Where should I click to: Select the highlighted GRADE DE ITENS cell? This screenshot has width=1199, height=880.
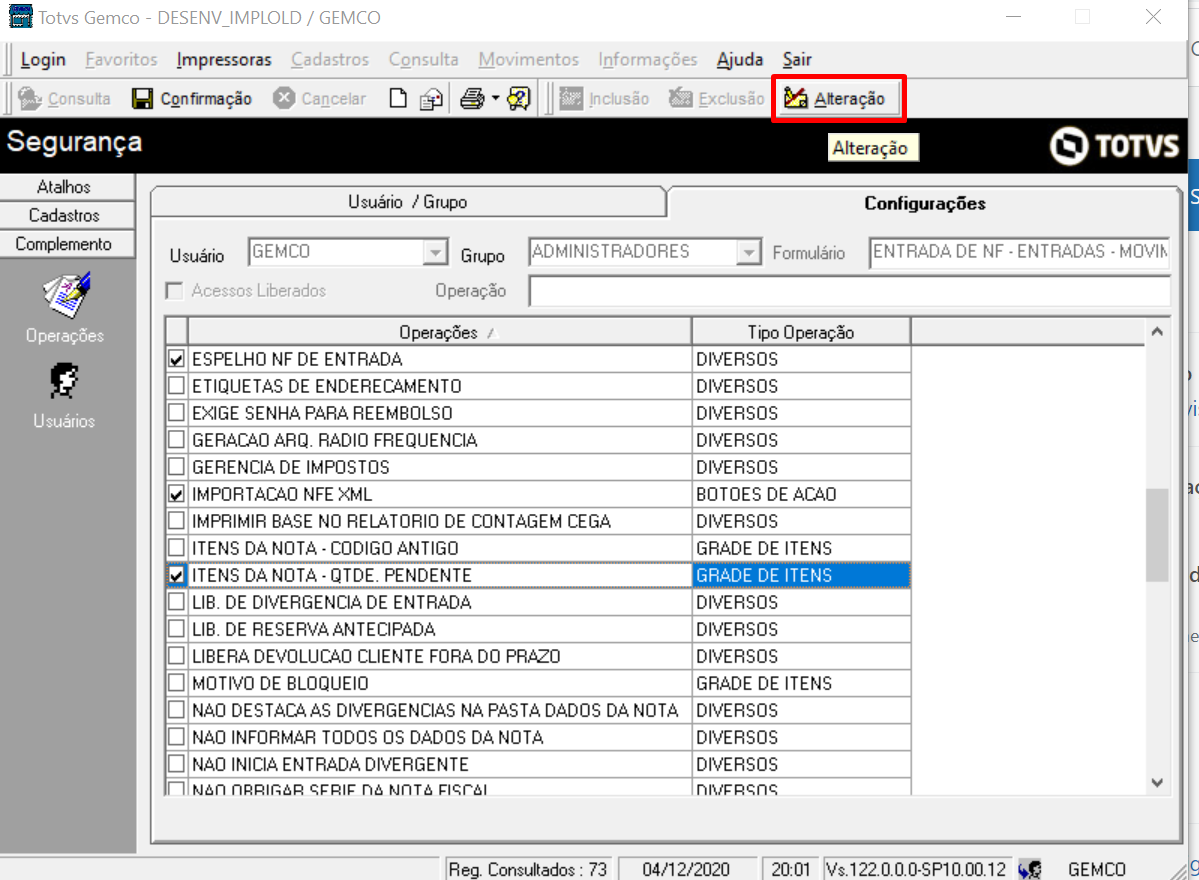click(x=801, y=575)
